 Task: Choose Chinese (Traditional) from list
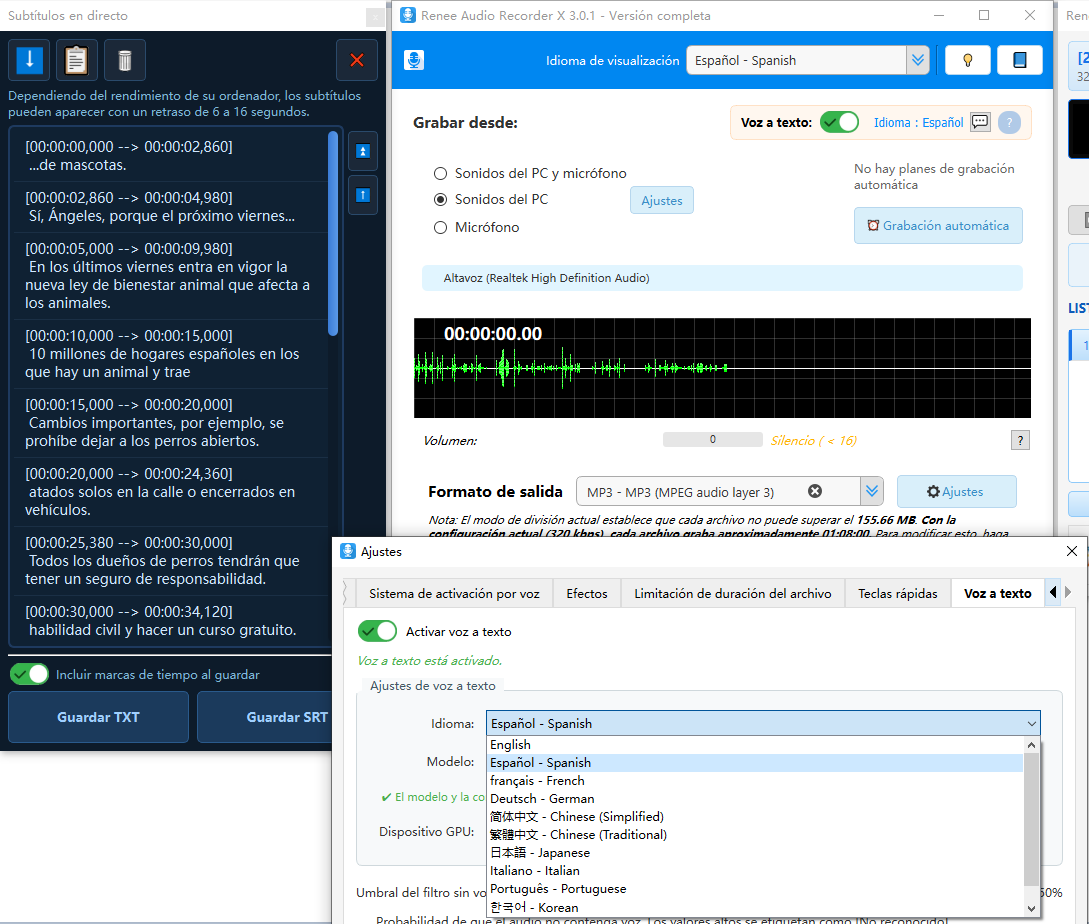(755, 834)
